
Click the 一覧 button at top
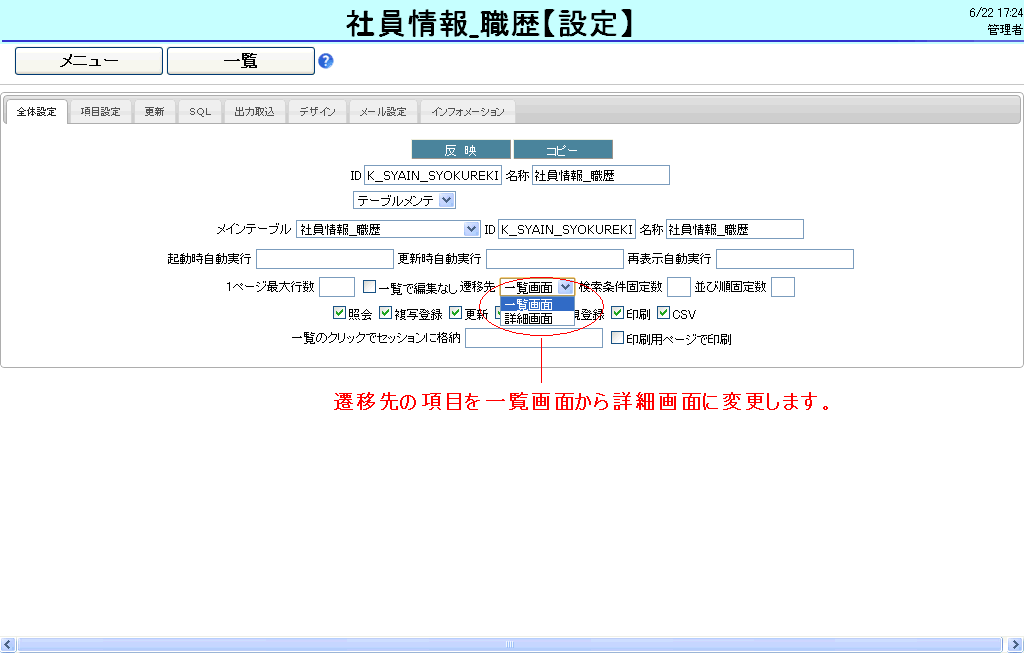241,61
